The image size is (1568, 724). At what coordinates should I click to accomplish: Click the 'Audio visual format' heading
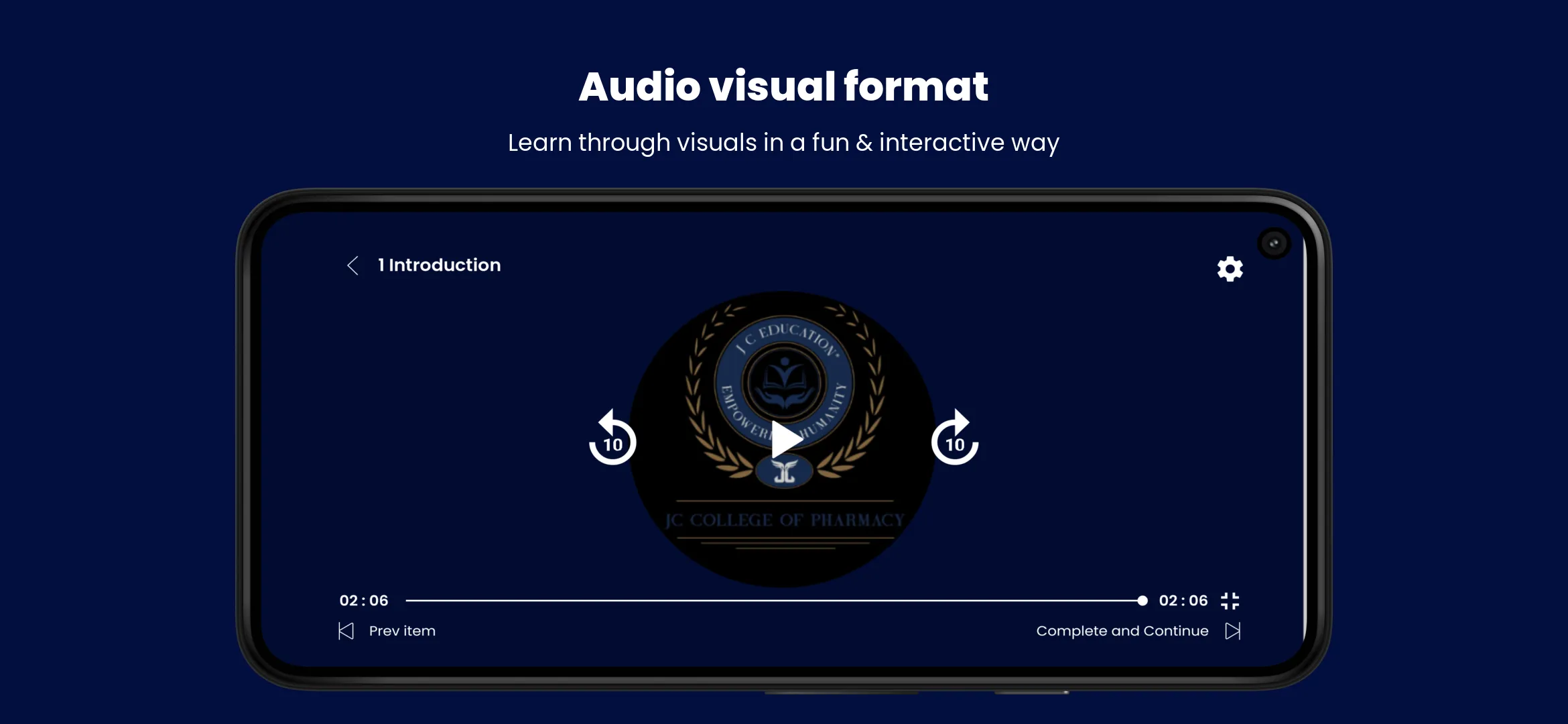(783, 86)
